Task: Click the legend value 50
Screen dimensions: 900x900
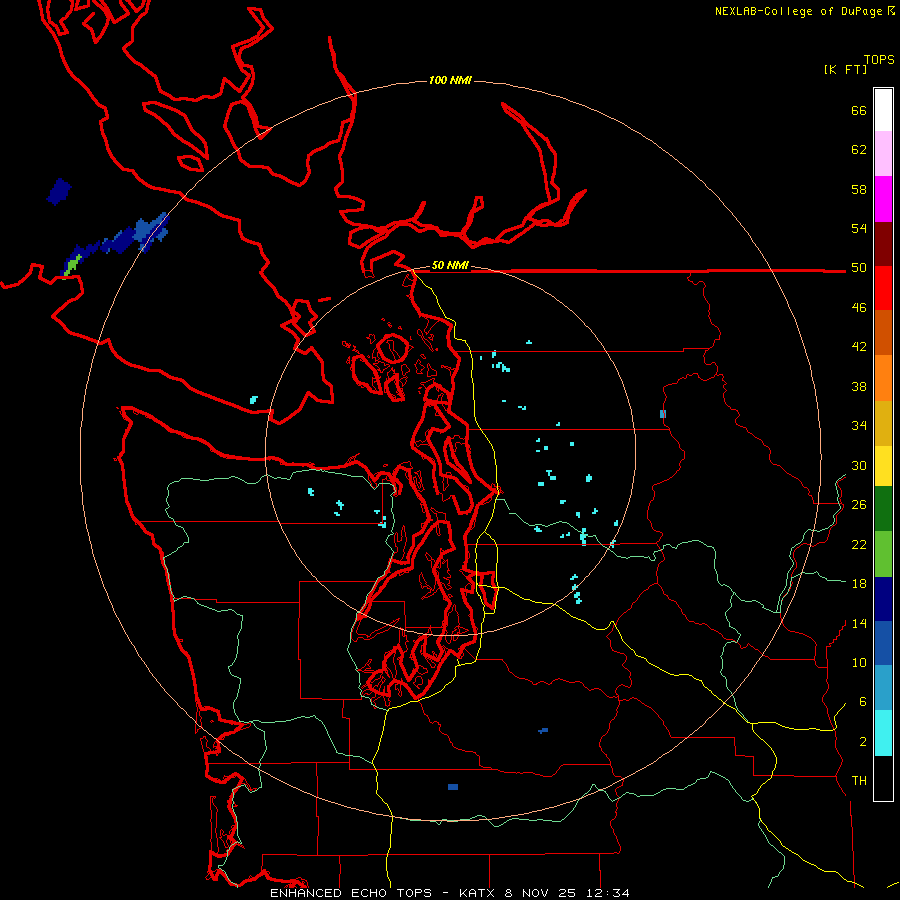Action: (x=859, y=268)
